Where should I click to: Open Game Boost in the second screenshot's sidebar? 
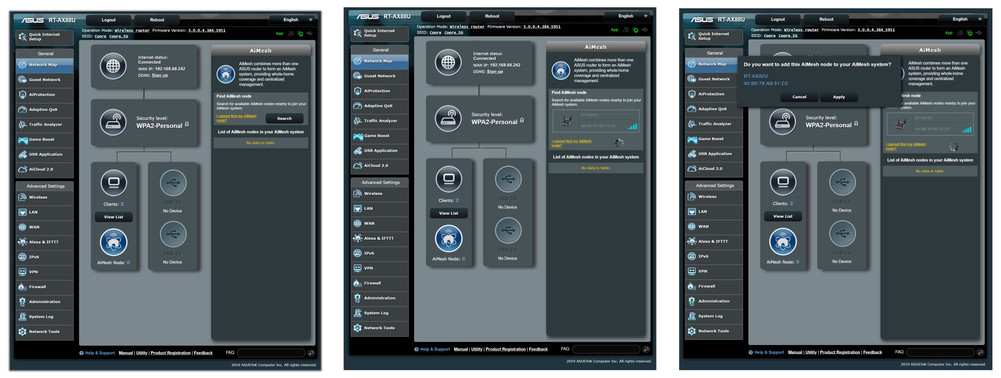coord(380,135)
